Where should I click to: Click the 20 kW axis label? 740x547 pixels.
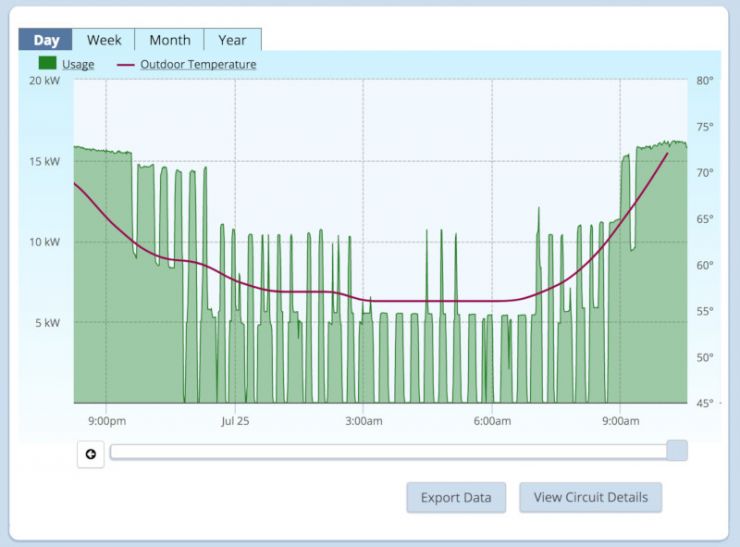(x=45, y=81)
